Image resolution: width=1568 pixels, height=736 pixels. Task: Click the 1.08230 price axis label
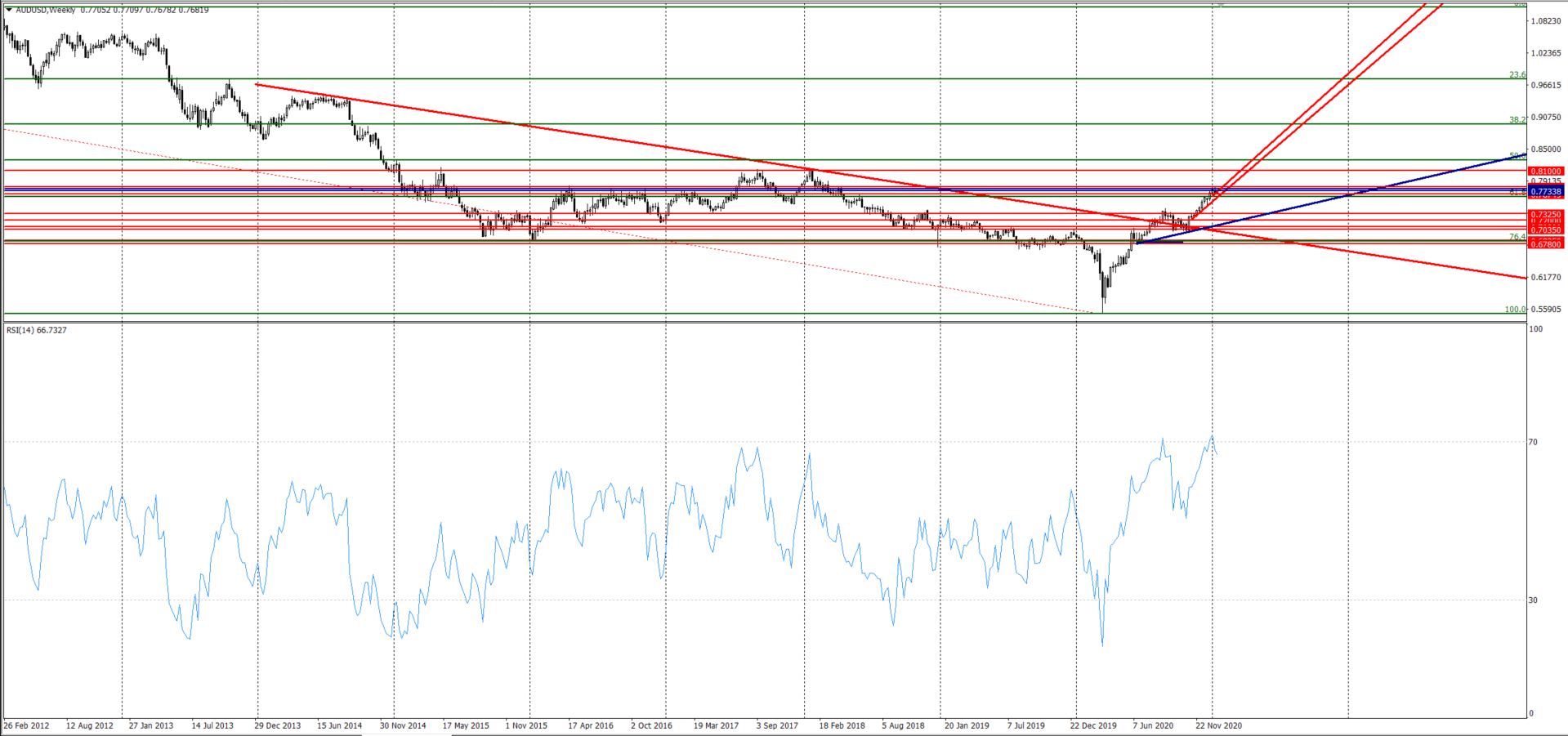point(1544,21)
